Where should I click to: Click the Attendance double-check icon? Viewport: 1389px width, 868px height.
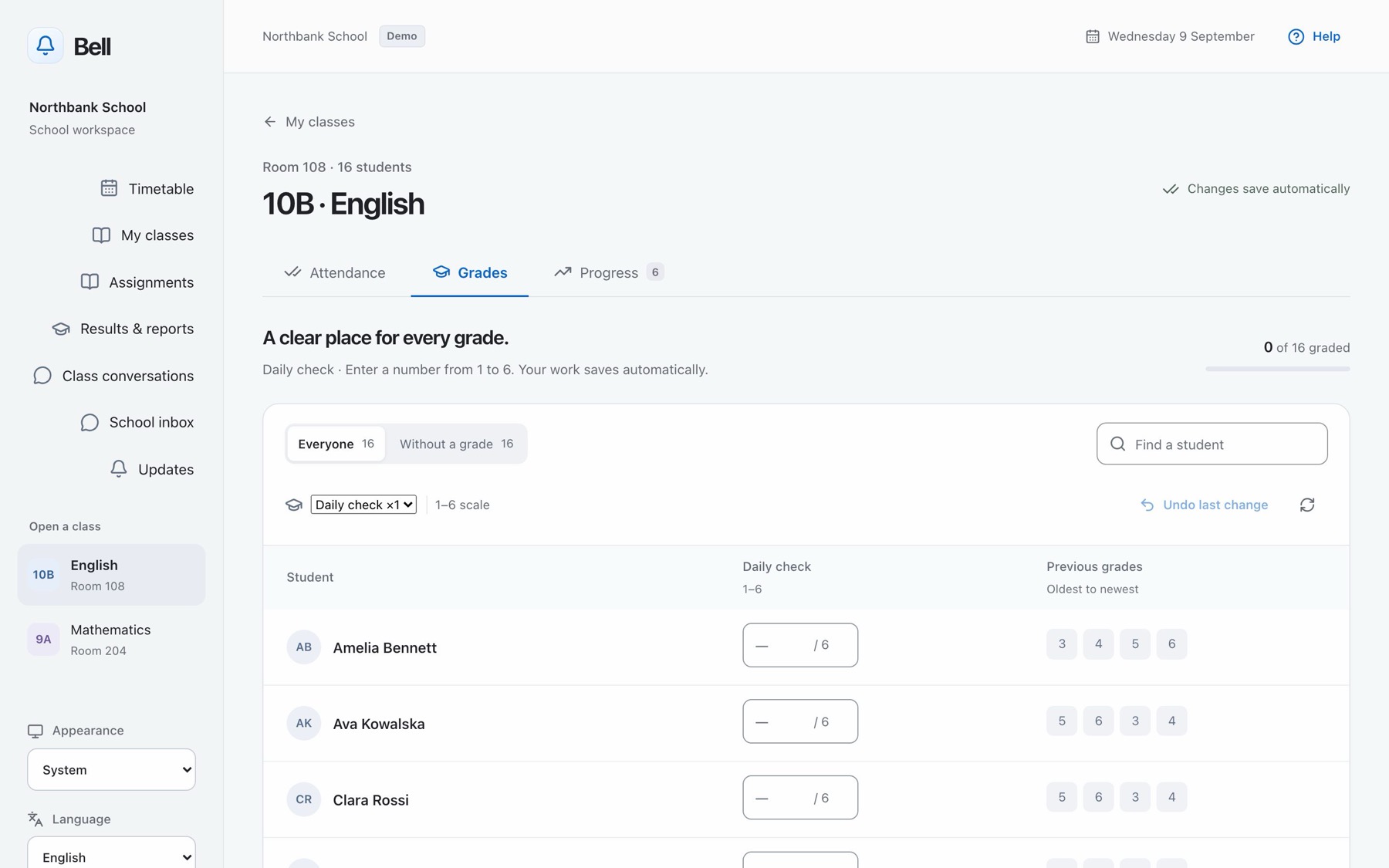[292, 272]
